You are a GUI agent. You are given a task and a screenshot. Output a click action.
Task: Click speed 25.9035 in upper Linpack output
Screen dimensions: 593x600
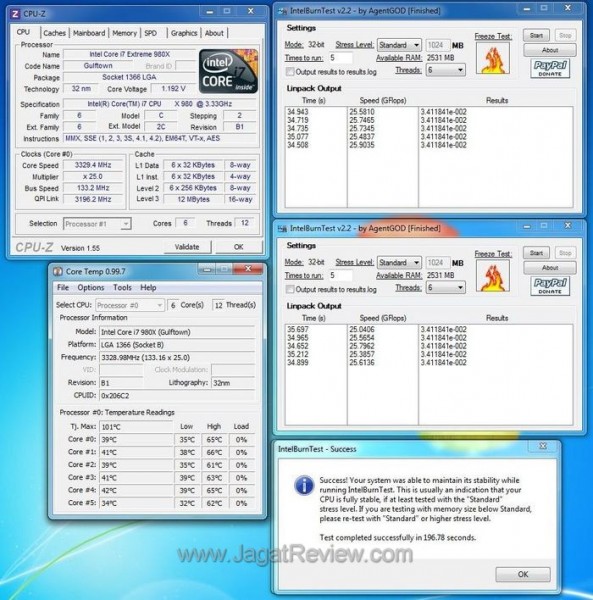(x=362, y=145)
